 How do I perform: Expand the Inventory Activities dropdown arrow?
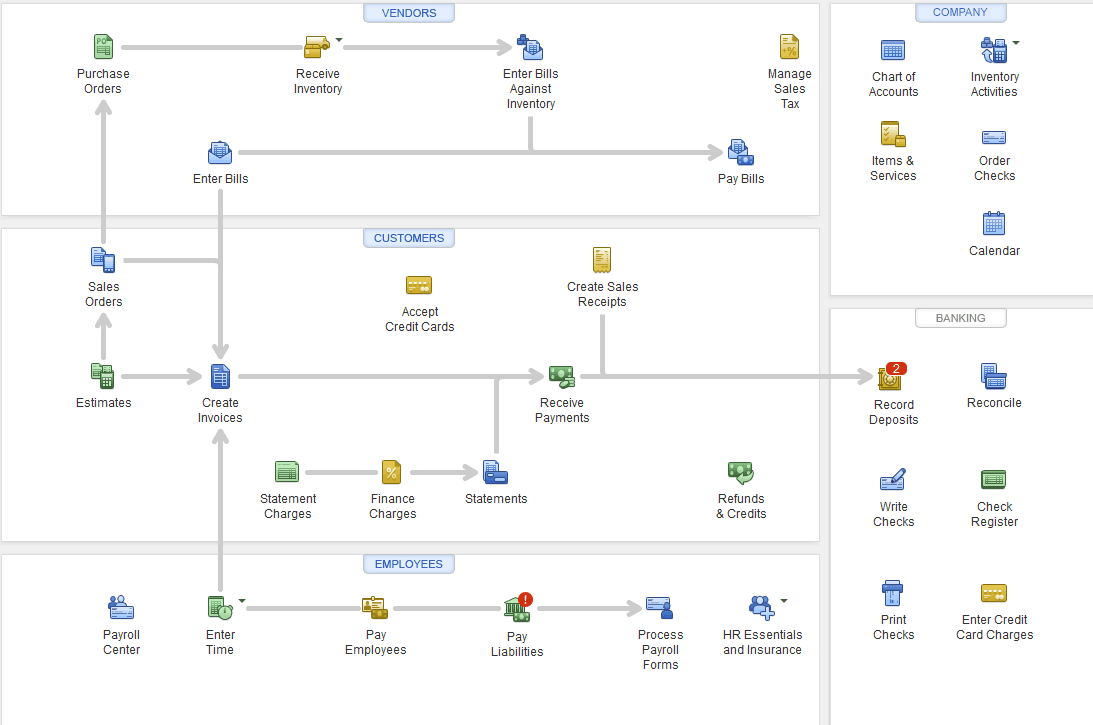click(x=1016, y=43)
